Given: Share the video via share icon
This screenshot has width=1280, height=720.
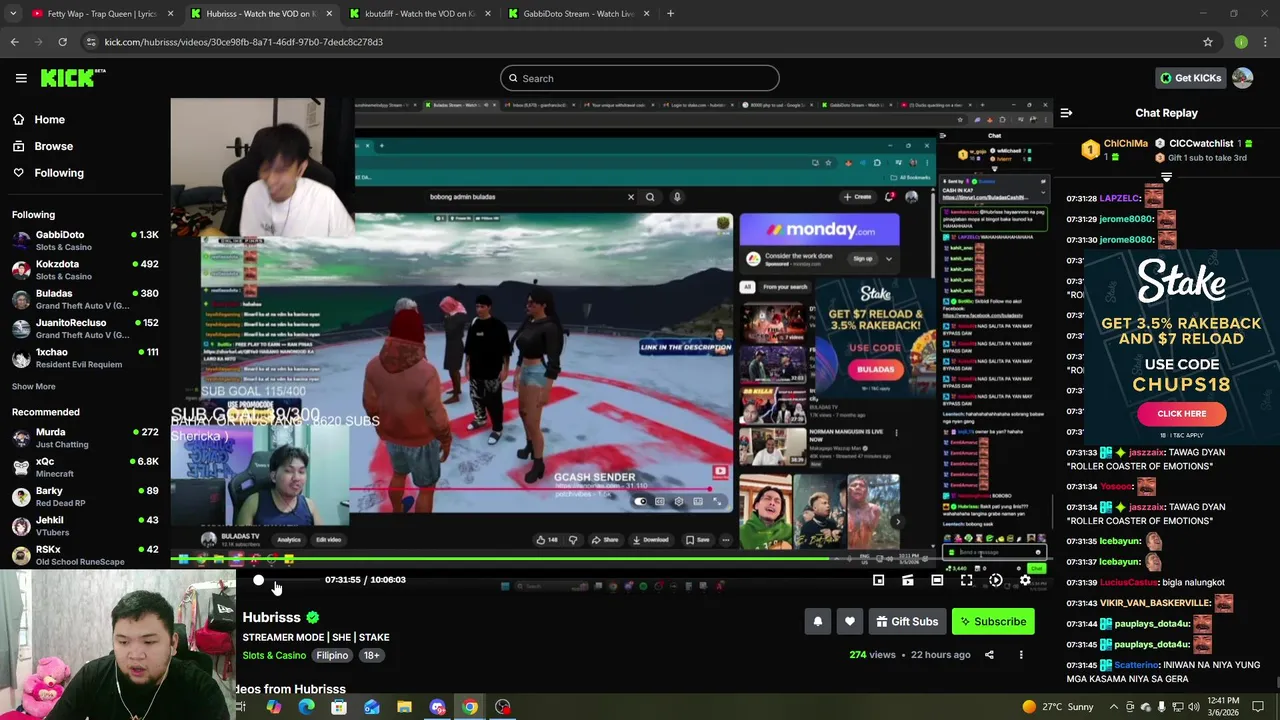Looking at the screenshot, I should [989, 655].
